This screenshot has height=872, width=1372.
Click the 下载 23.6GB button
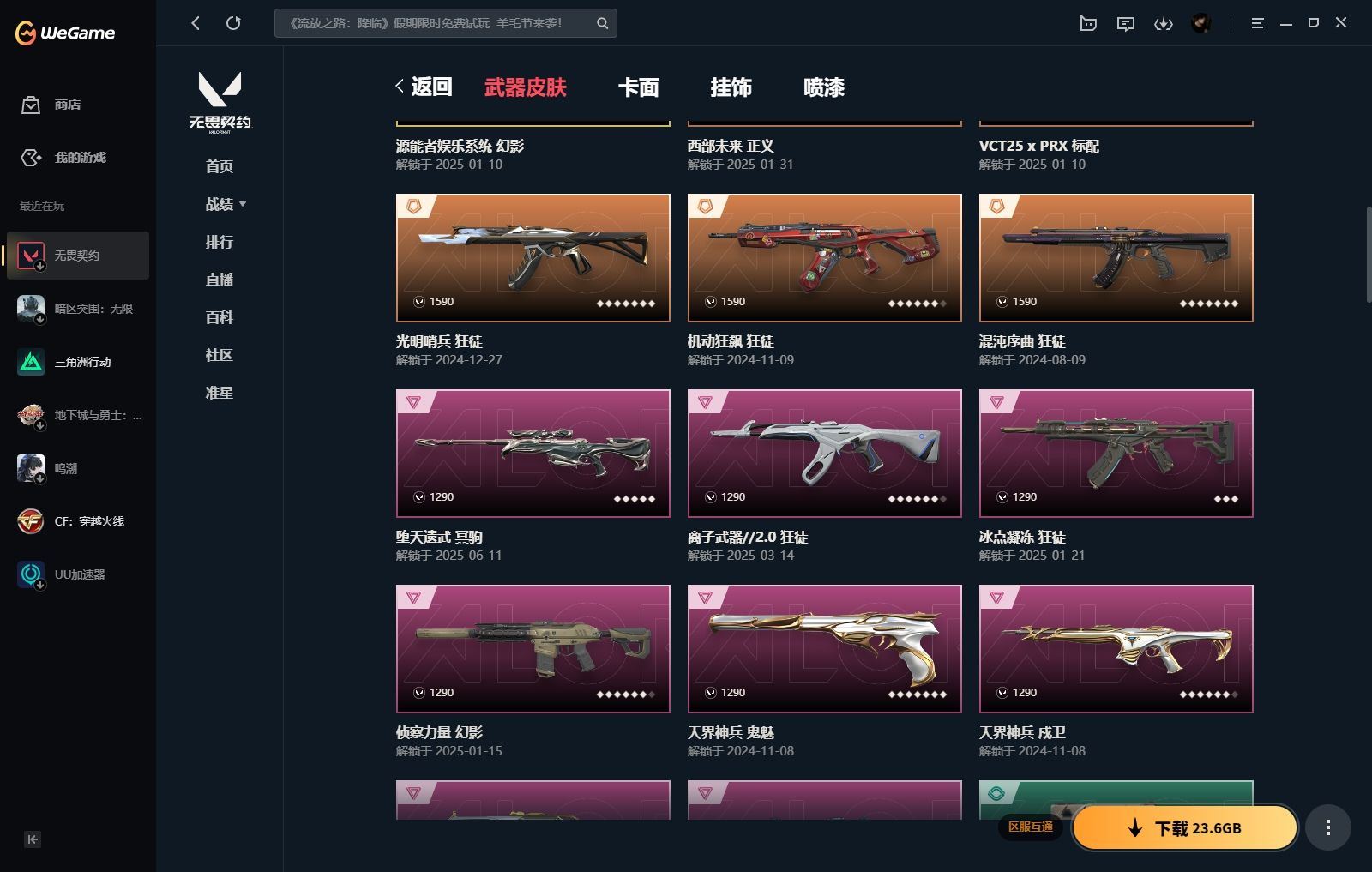1185,827
